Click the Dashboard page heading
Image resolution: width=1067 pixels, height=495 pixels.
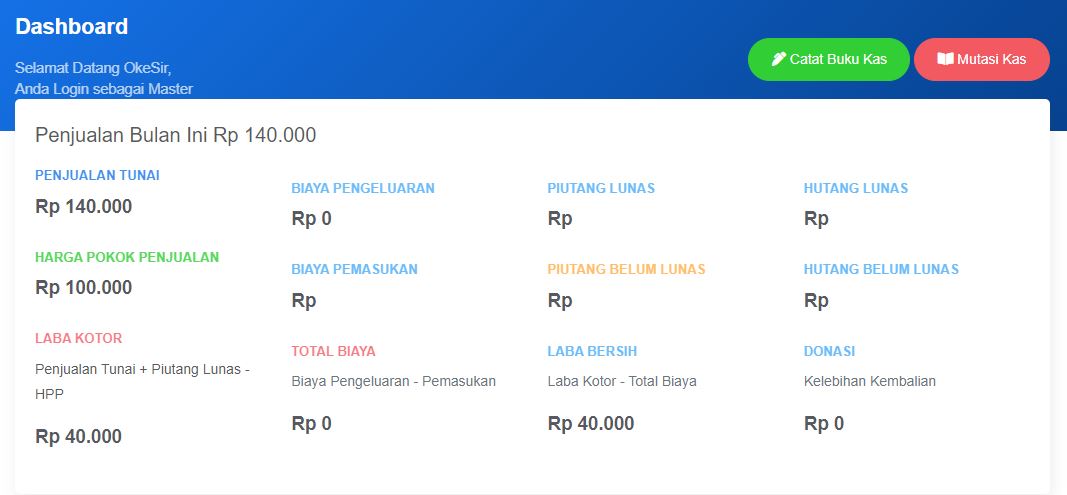[x=72, y=27]
